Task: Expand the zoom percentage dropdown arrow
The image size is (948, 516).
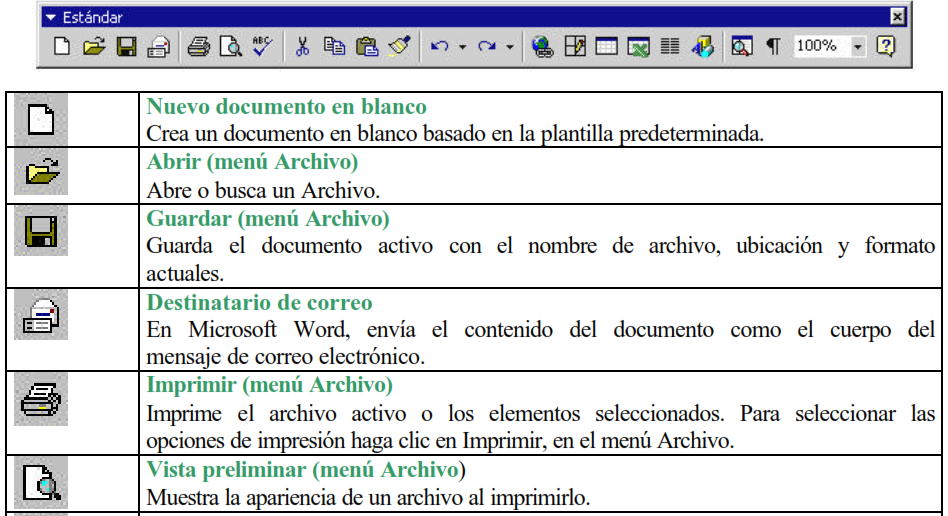Action: (858, 47)
